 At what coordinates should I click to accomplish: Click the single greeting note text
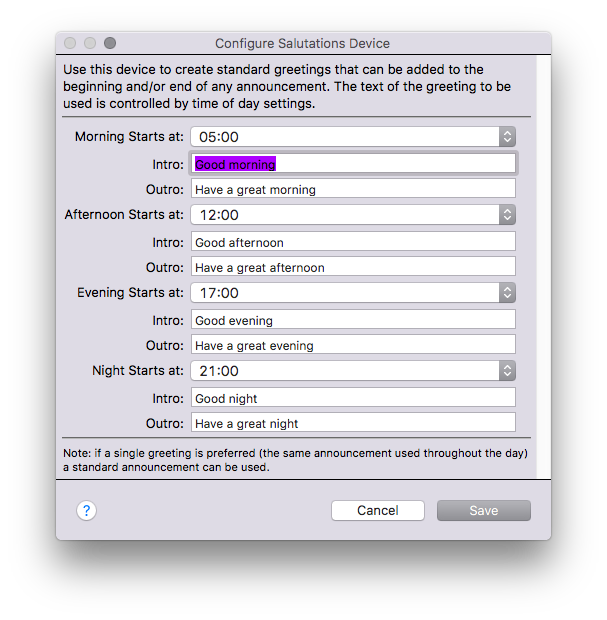point(295,460)
